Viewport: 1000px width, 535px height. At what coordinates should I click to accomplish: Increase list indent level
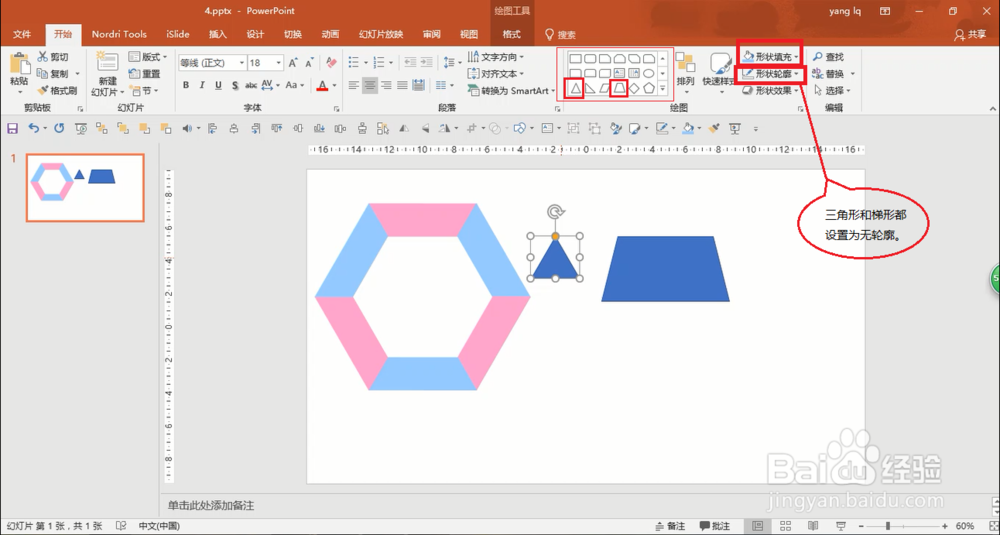[x=427, y=62]
